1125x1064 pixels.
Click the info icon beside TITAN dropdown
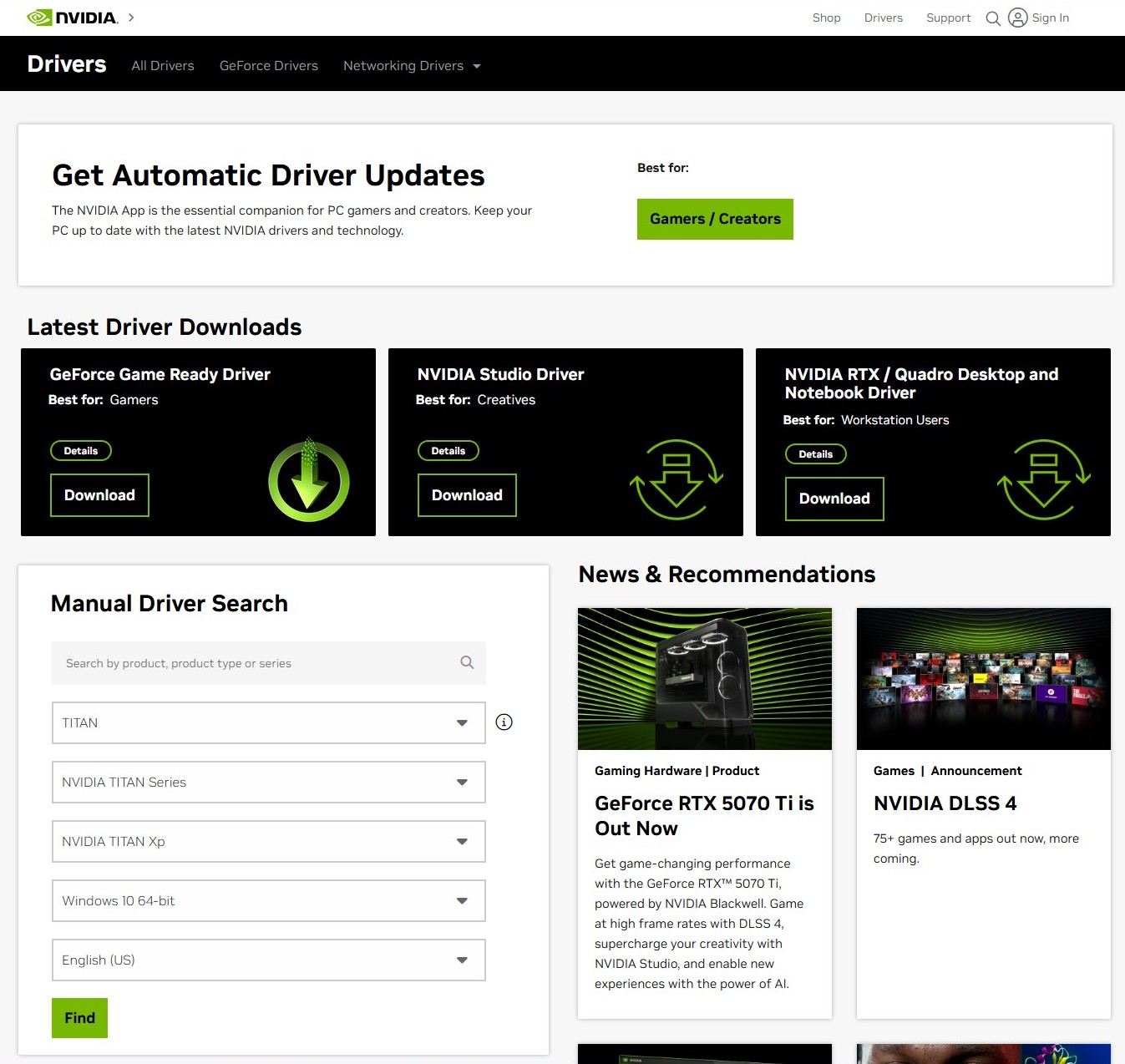pos(504,722)
